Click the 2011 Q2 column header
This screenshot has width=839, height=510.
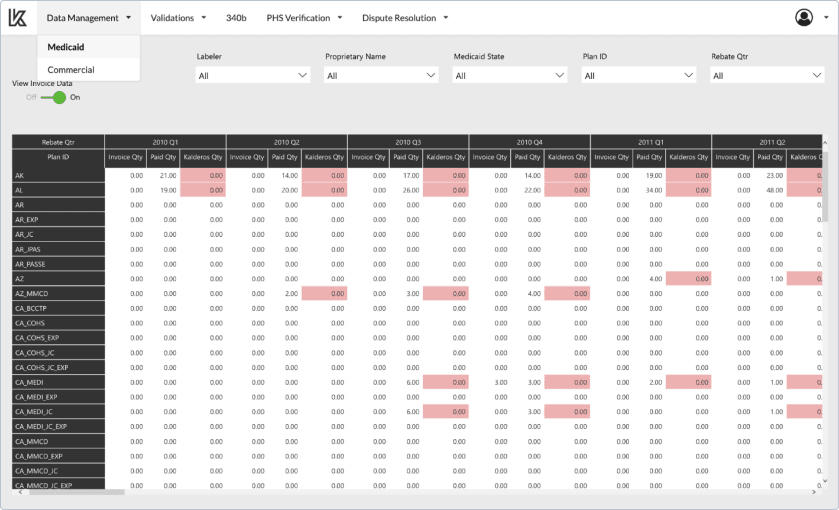767,142
